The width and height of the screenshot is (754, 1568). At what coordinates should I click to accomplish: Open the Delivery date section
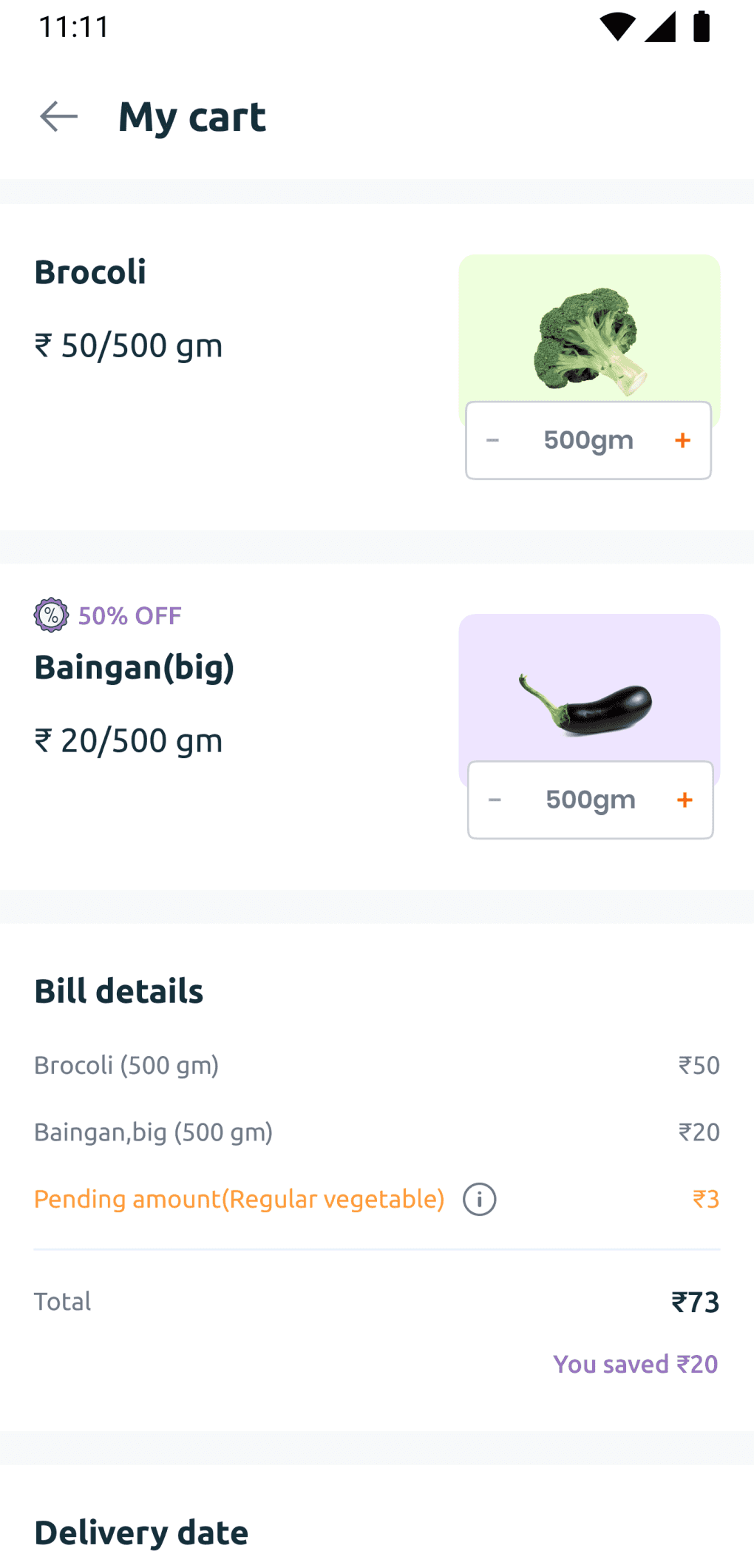coord(141,1532)
